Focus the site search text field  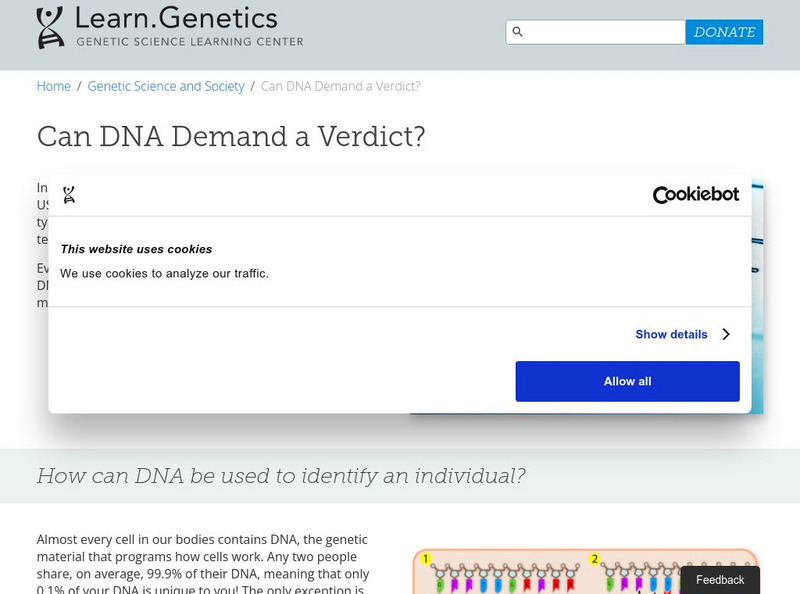pos(604,32)
